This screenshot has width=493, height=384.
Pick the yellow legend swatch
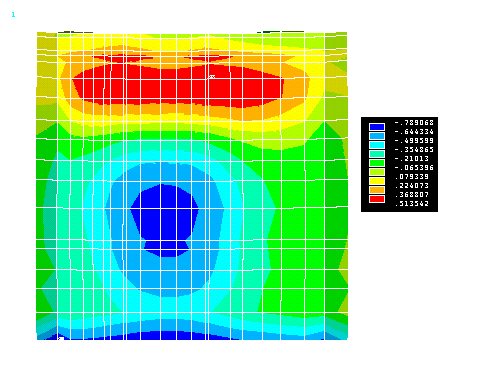coord(377,181)
